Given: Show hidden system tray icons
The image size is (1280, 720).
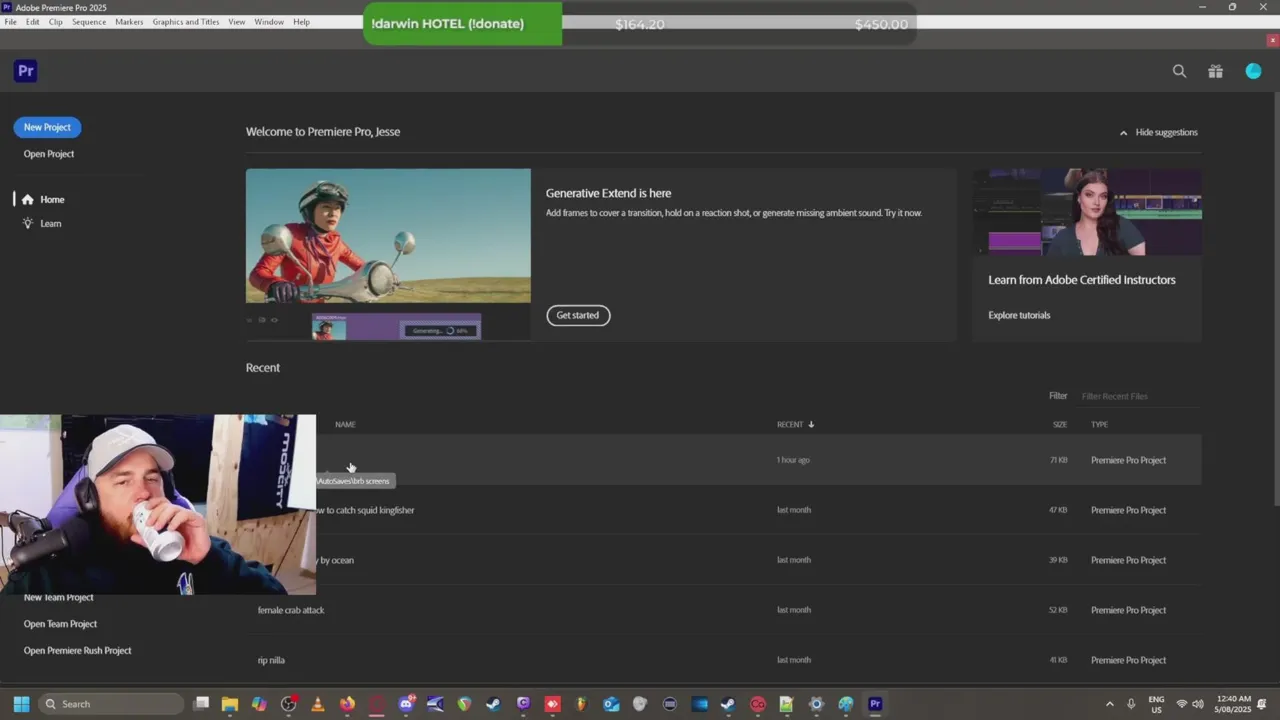Looking at the screenshot, I should tap(1109, 704).
